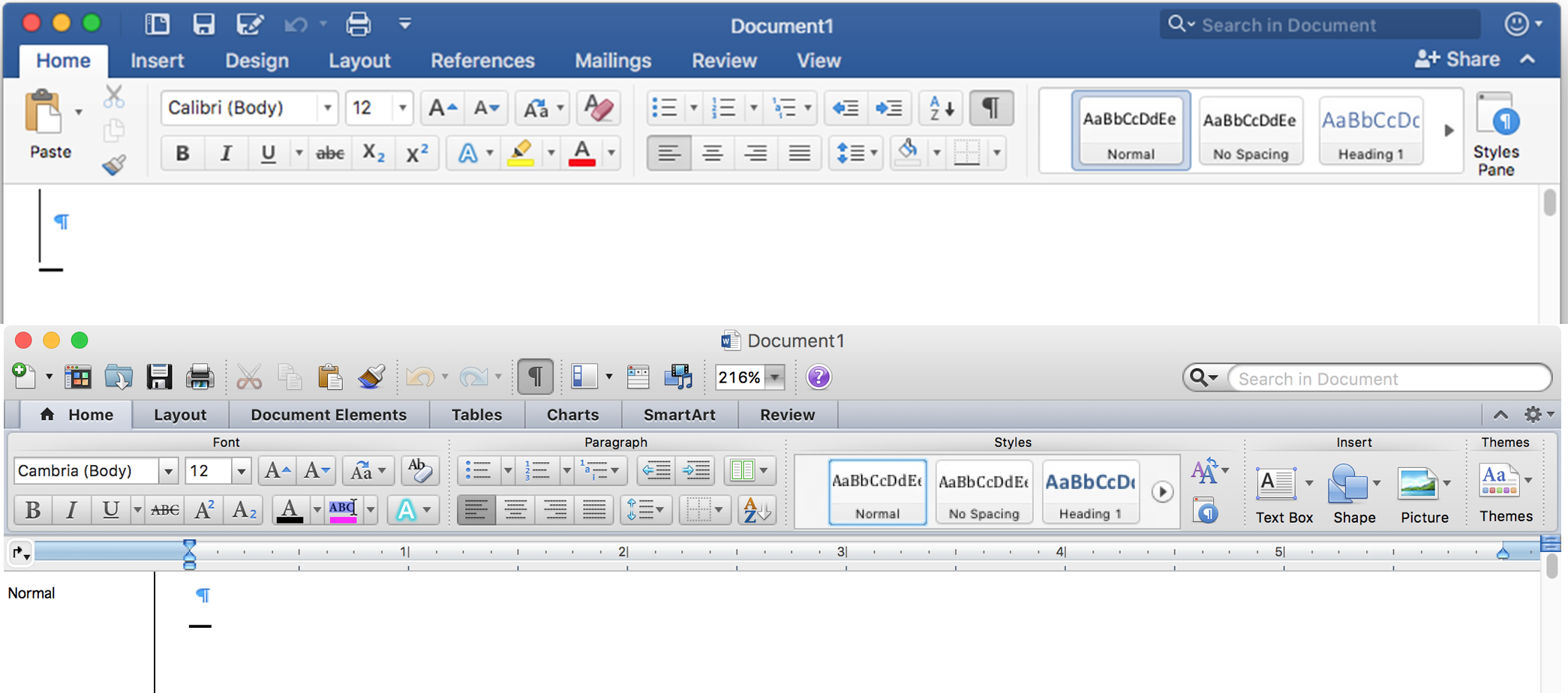Click Save floppy icon in lower window toolbar
This screenshot has height=693, width=1568.
pos(159,376)
